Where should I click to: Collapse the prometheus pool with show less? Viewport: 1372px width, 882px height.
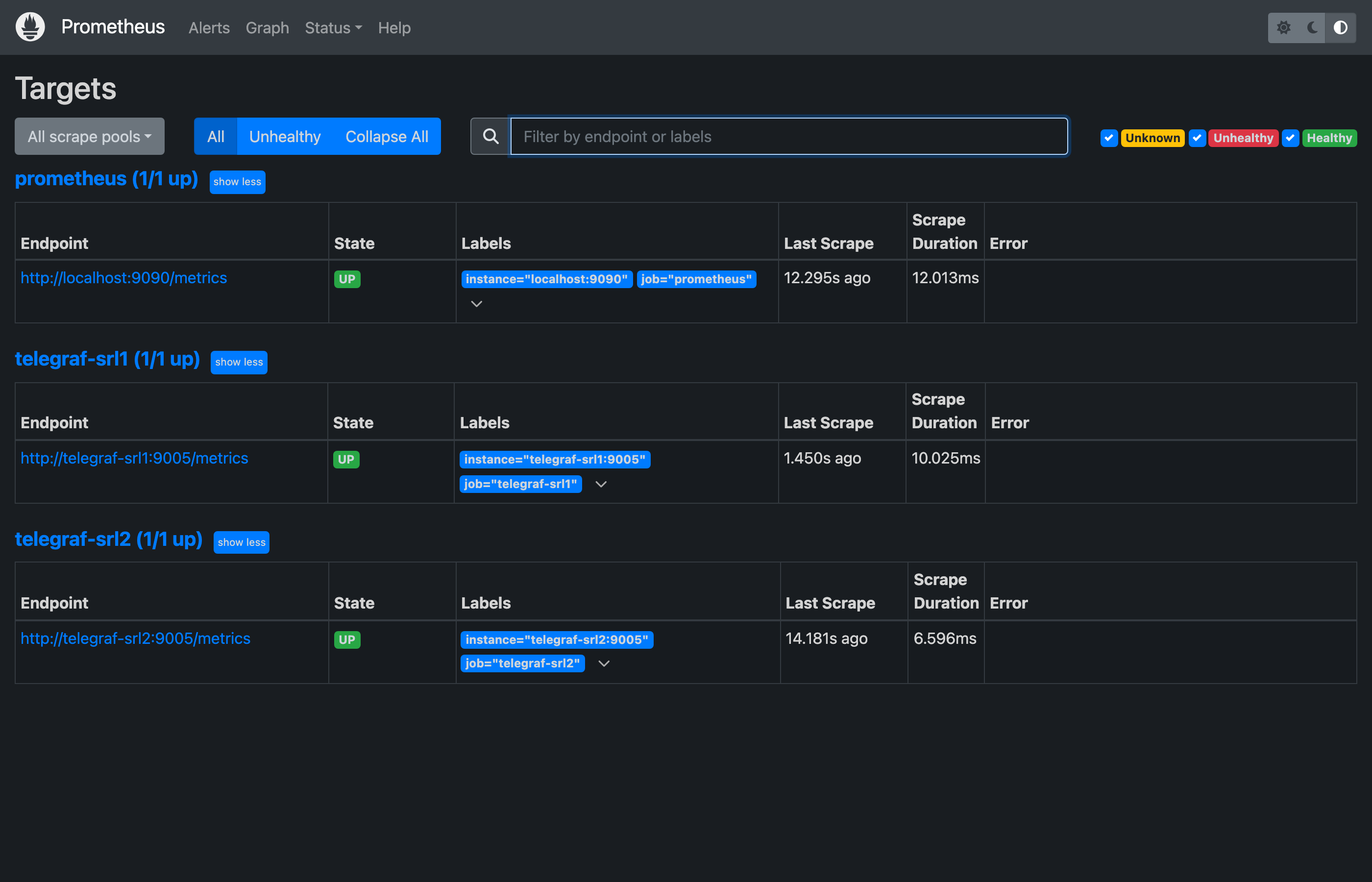pos(237,182)
